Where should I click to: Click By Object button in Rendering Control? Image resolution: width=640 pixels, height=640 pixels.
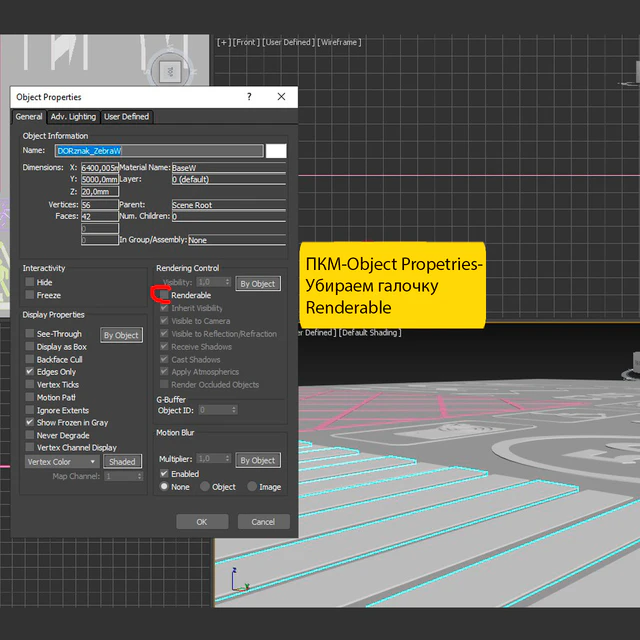(258, 284)
